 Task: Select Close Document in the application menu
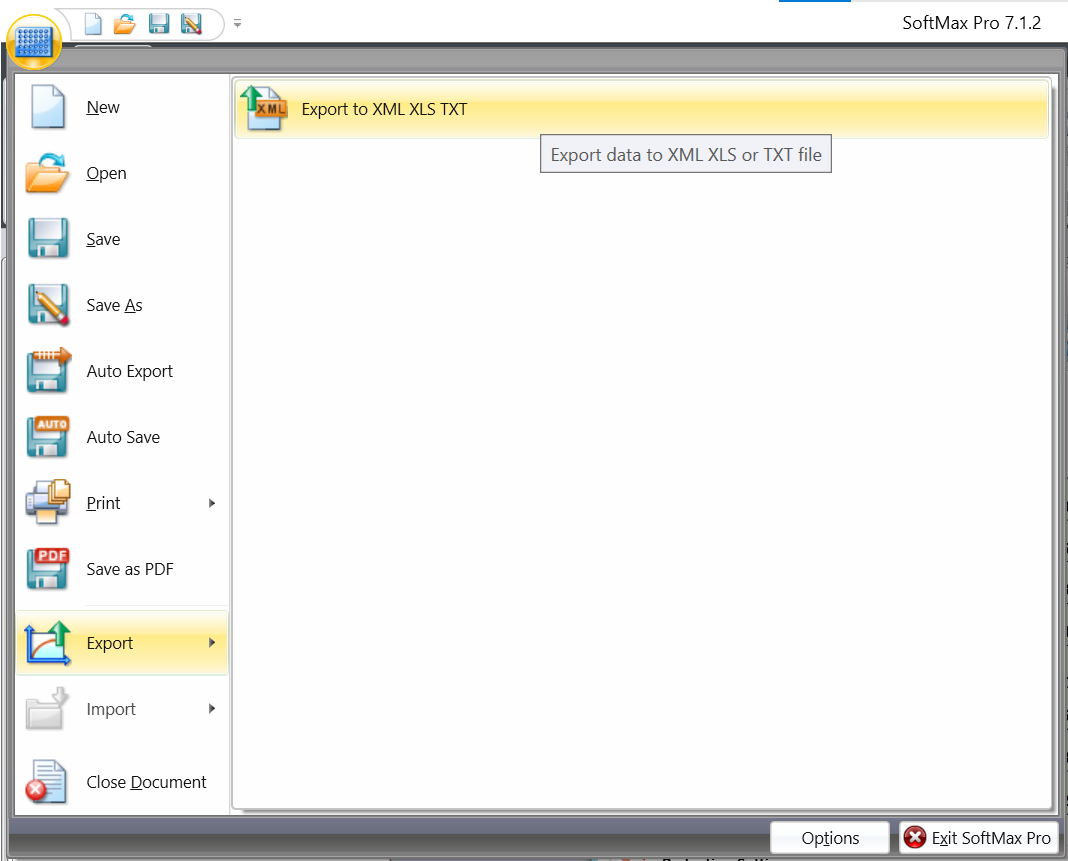click(x=123, y=782)
